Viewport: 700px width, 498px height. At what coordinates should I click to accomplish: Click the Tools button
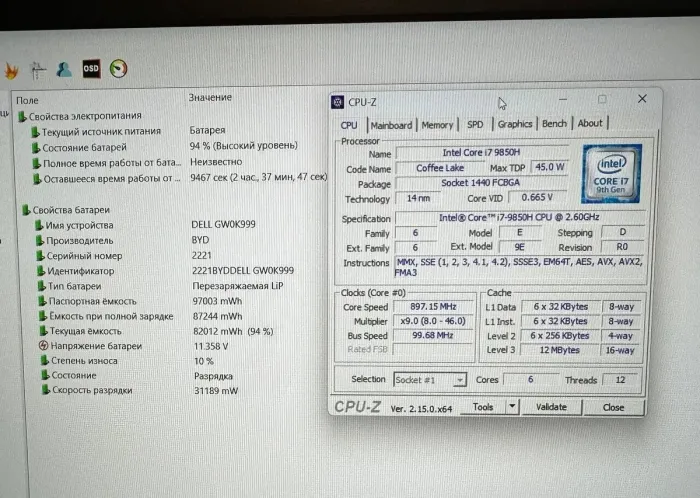483,407
